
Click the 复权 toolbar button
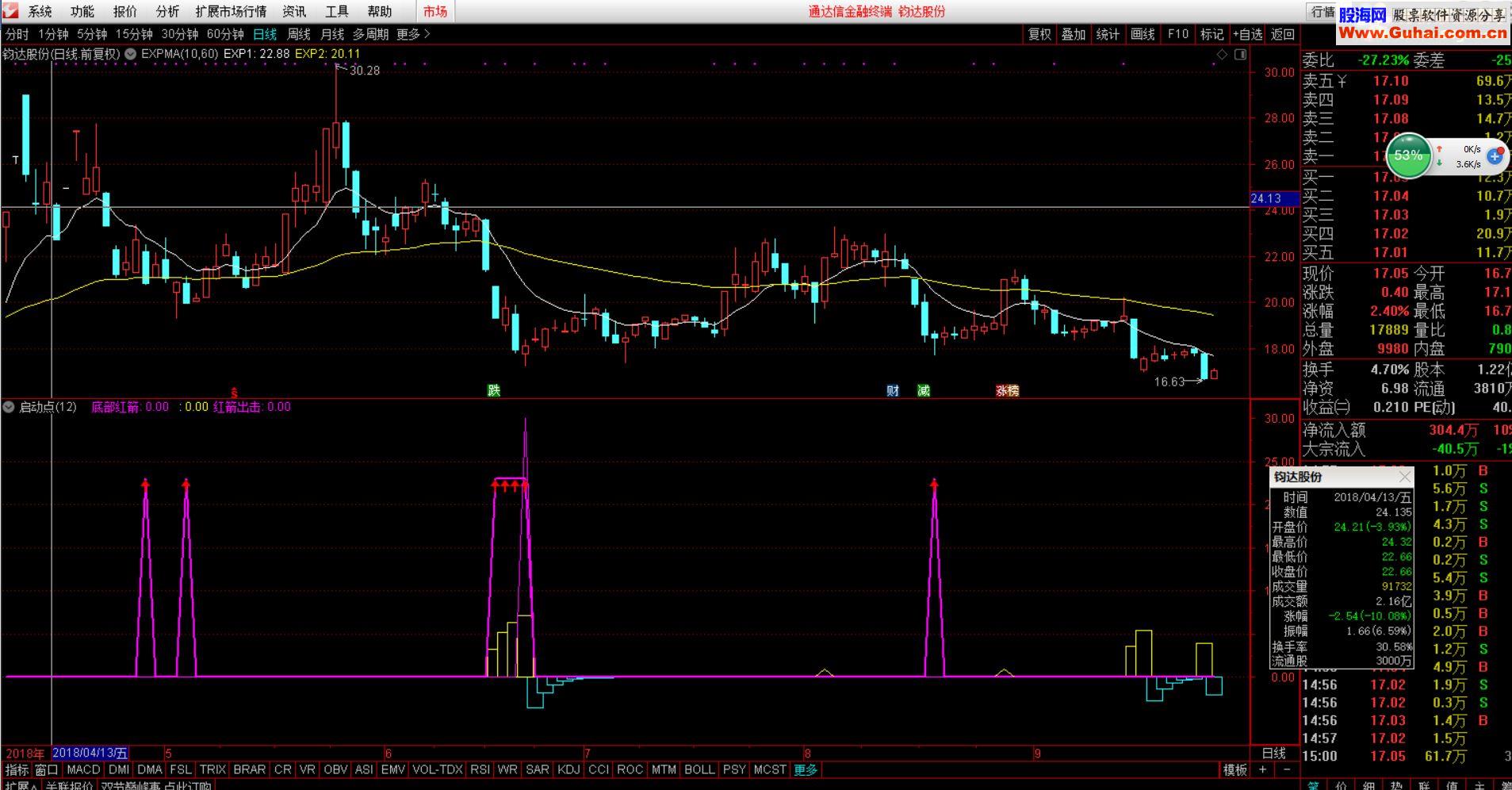(x=1039, y=34)
